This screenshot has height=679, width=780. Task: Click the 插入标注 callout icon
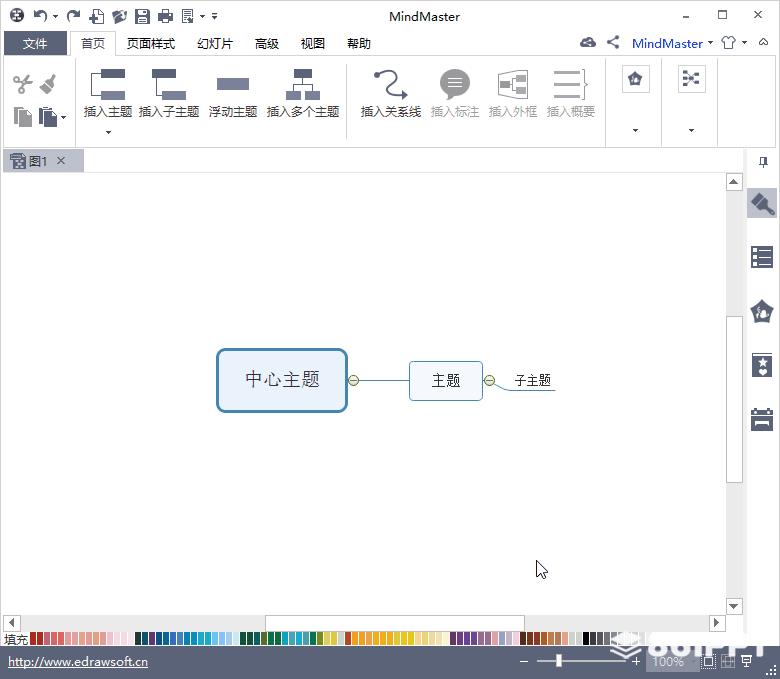tap(455, 94)
